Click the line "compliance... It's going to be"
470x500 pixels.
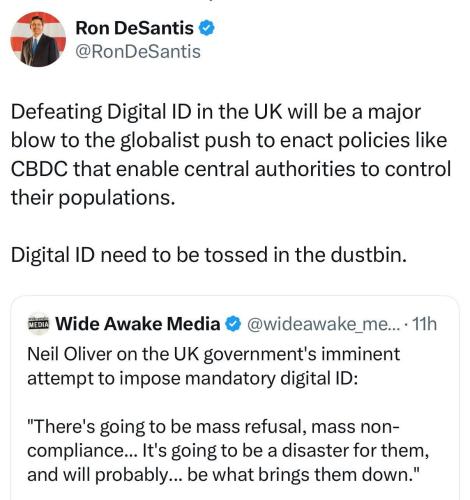[x=228, y=451]
